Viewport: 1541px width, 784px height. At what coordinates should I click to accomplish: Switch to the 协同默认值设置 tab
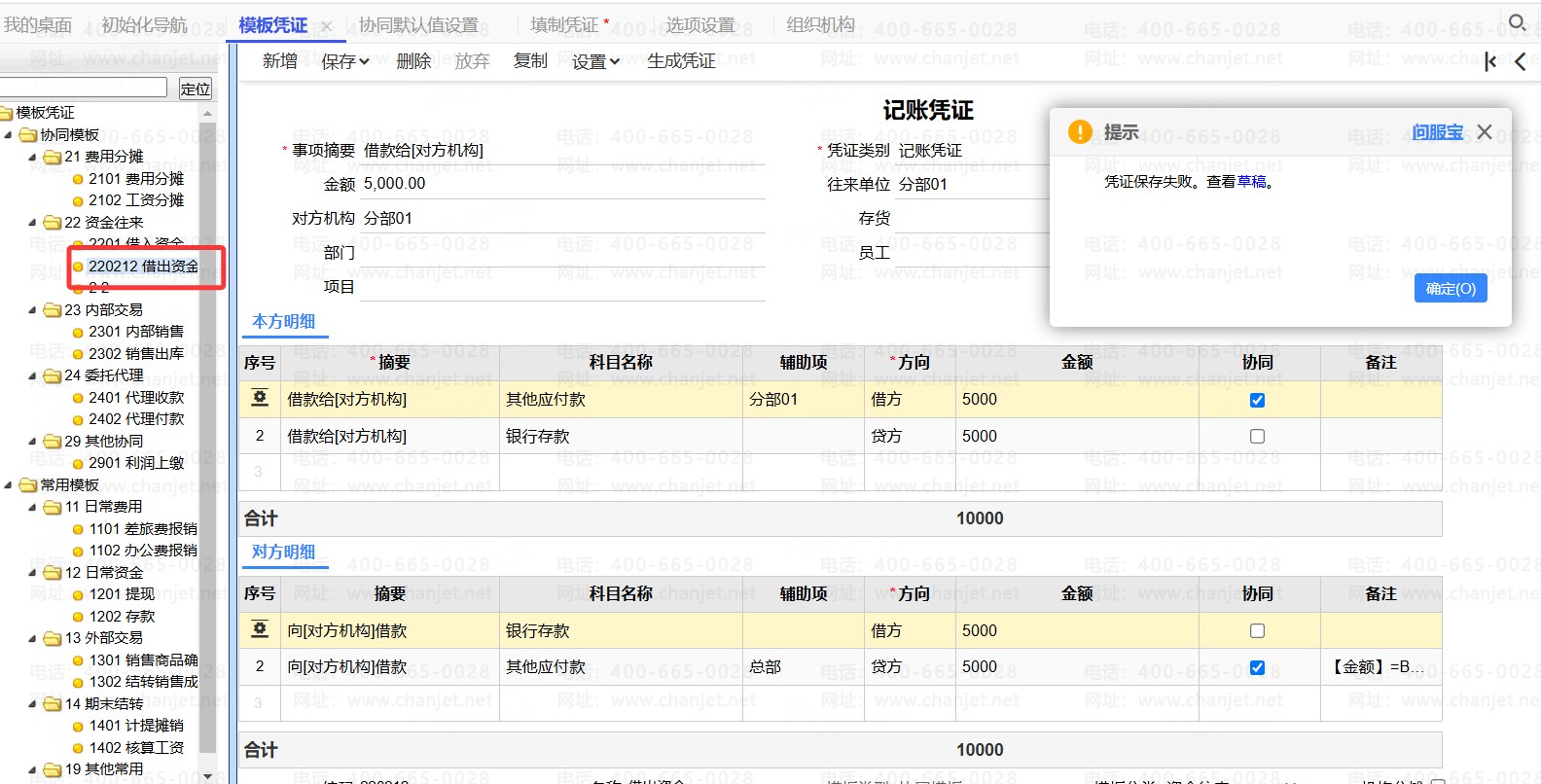(418, 25)
